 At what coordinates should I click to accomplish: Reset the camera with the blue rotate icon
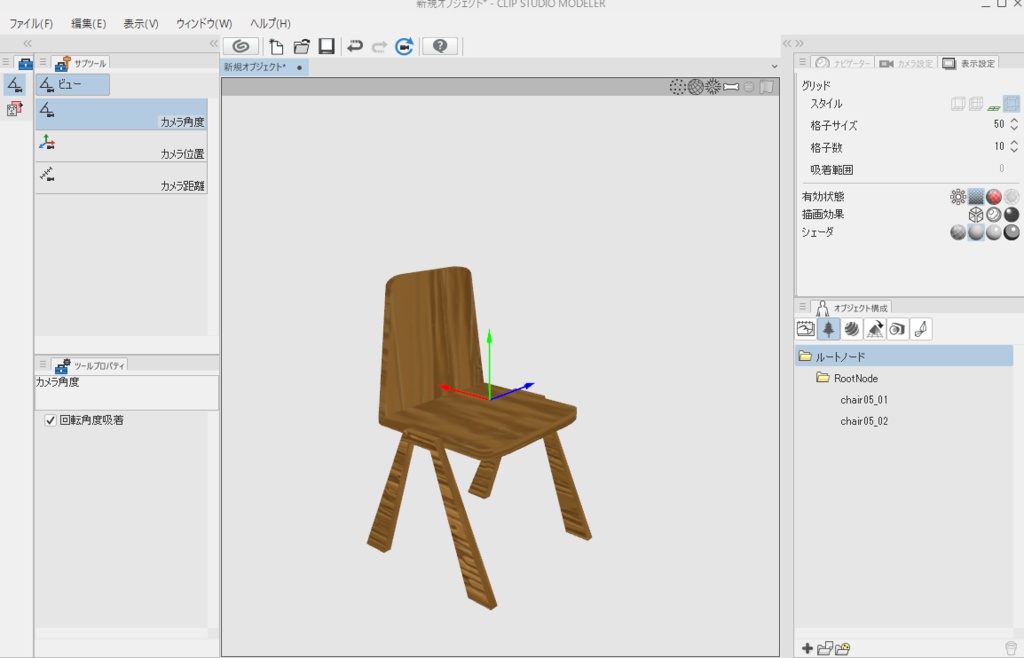[404, 46]
